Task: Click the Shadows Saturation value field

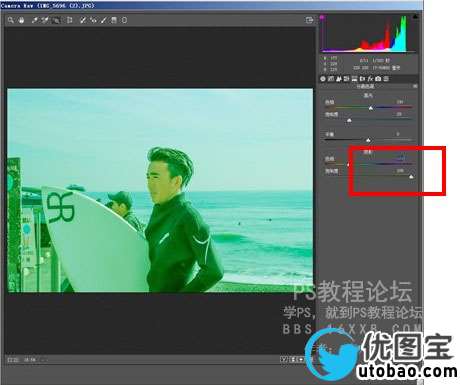Action: [400, 170]
